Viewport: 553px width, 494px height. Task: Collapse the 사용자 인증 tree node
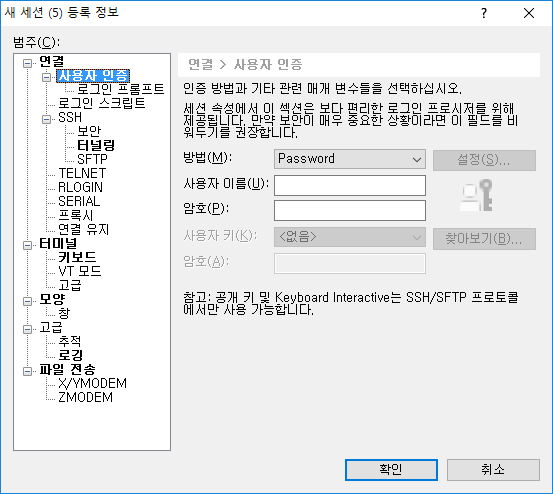tap(47, 77)
